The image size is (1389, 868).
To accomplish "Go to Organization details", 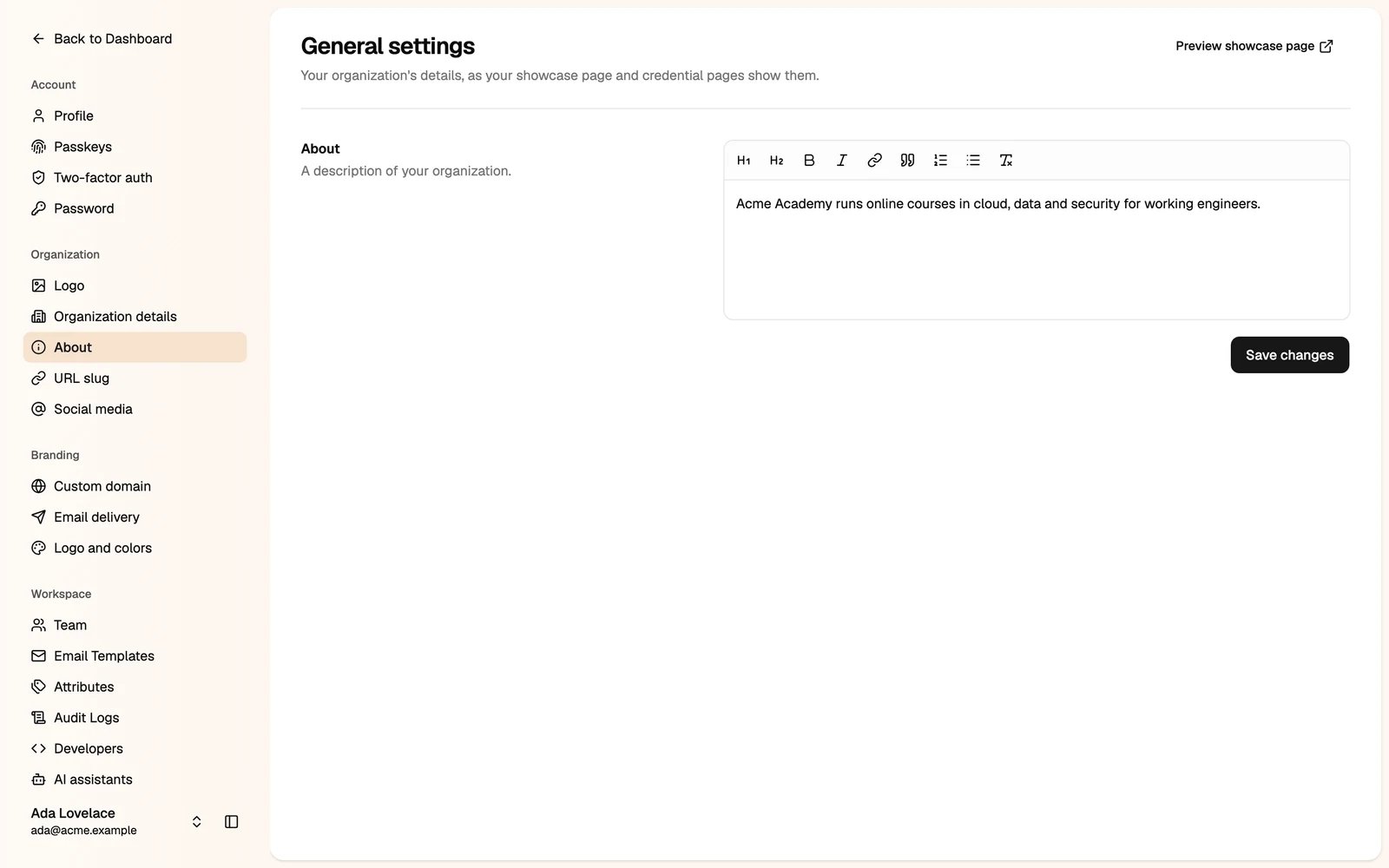I will coord(135,317).
